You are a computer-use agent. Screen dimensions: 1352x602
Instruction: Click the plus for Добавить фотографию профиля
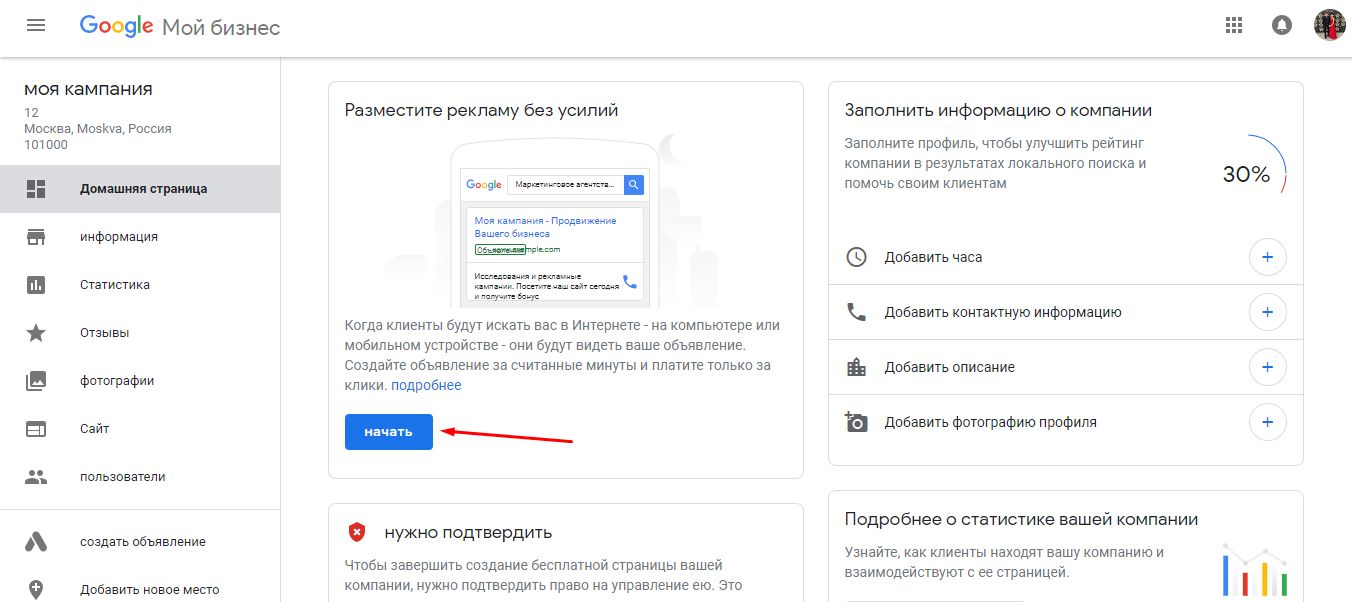[1268, 422]
